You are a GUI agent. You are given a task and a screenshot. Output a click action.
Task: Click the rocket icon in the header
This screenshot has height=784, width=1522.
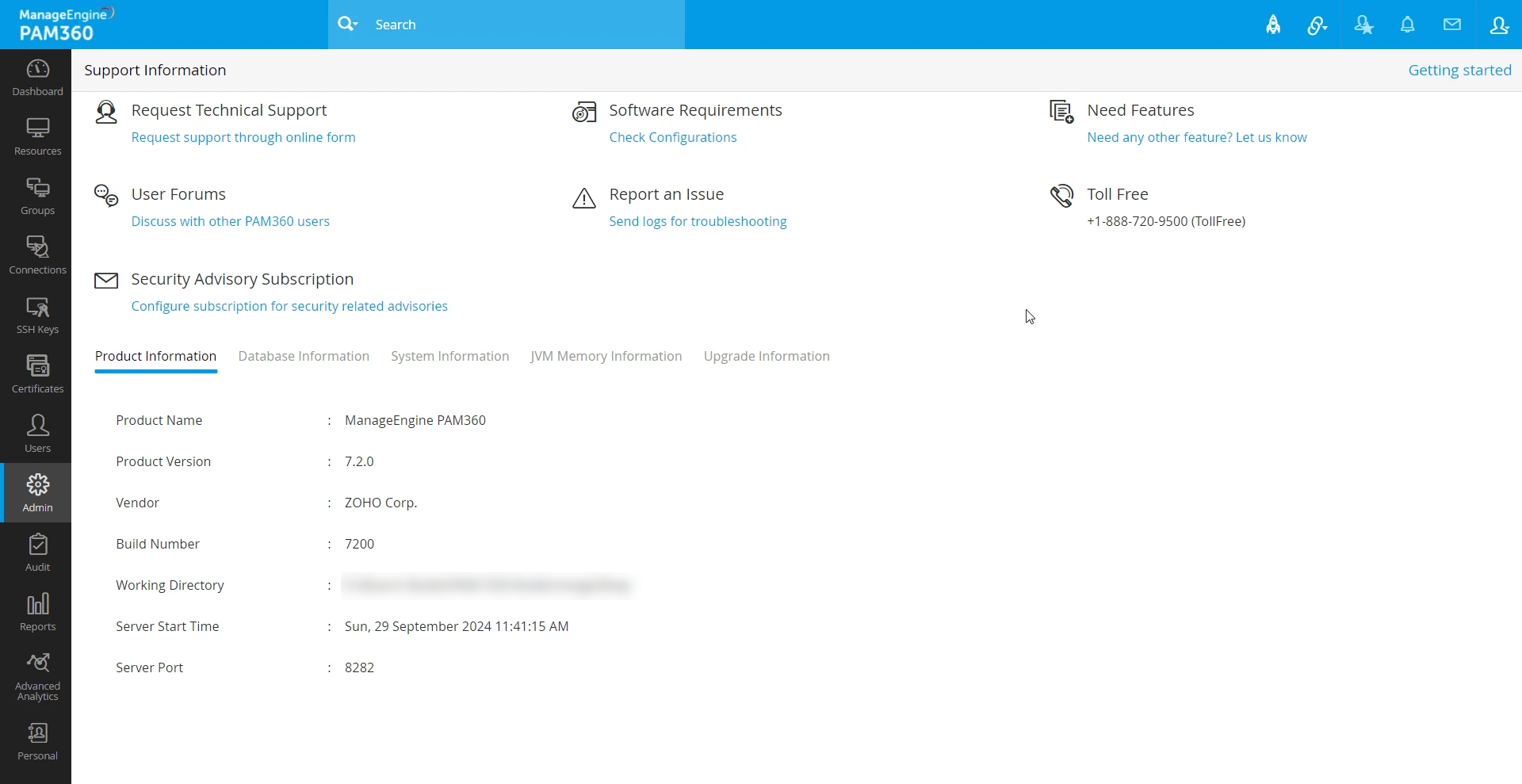1273,25
